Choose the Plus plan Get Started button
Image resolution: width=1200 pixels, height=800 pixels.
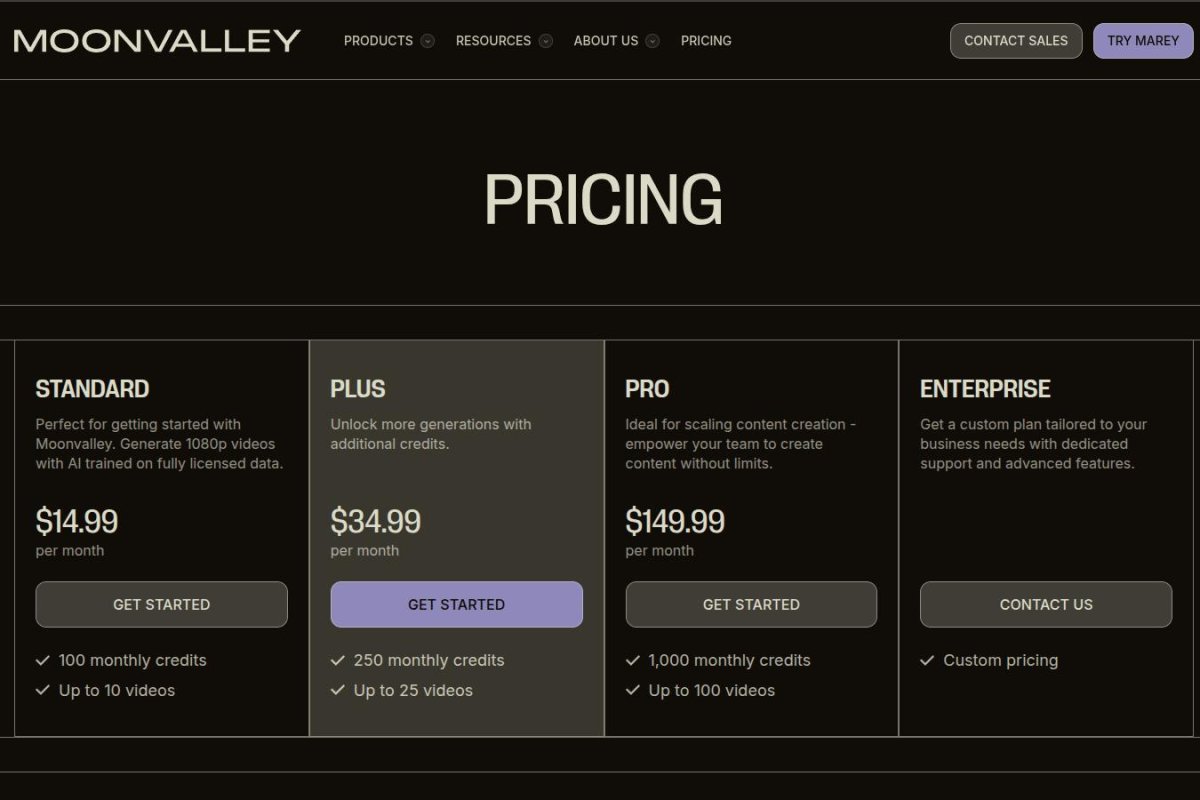tap(456, 604)
